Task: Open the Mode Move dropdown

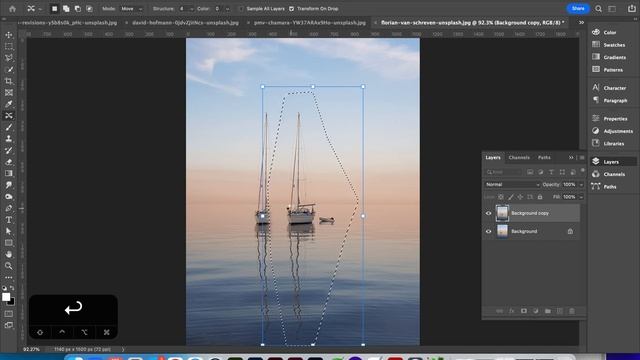Action: coord(132,9)
